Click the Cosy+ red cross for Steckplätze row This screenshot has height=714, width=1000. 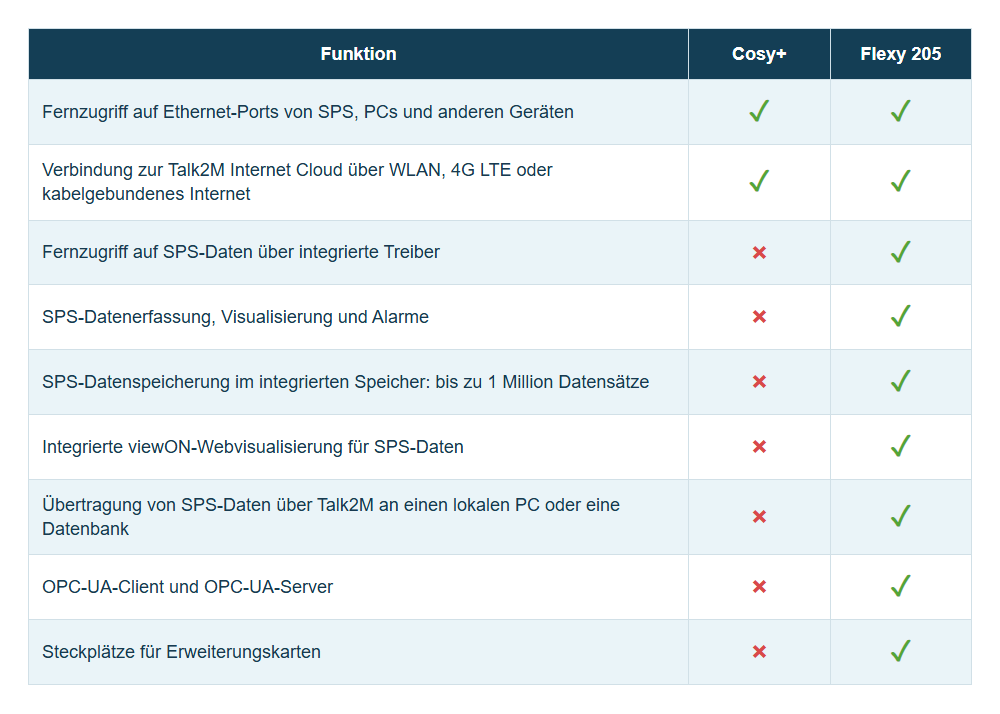759,652
